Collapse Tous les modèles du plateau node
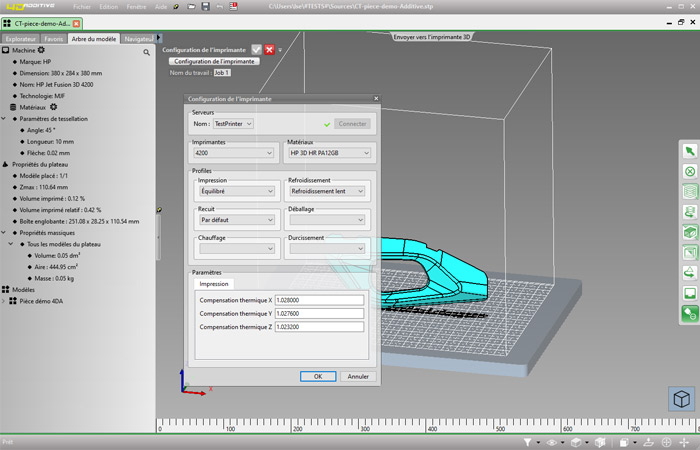The height and width of the screenshot is (450, 700). click(11, 244)
